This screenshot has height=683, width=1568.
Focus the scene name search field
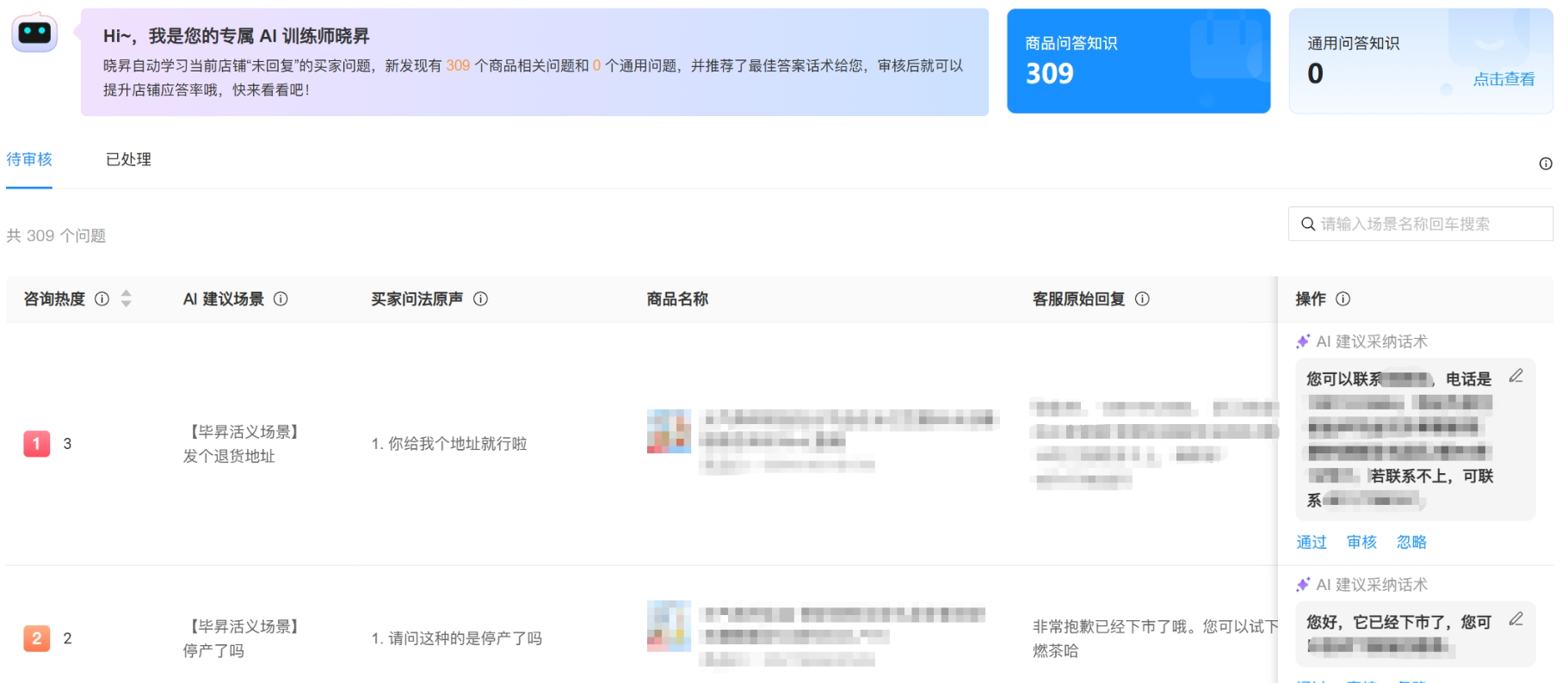[1421, 224]
